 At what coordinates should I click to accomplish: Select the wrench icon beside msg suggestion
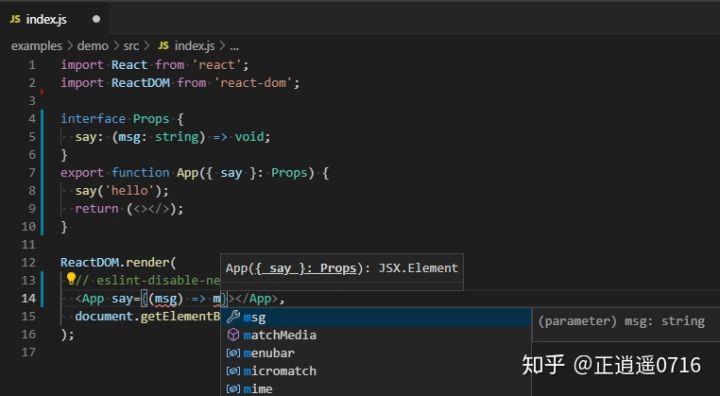[233, 317]
